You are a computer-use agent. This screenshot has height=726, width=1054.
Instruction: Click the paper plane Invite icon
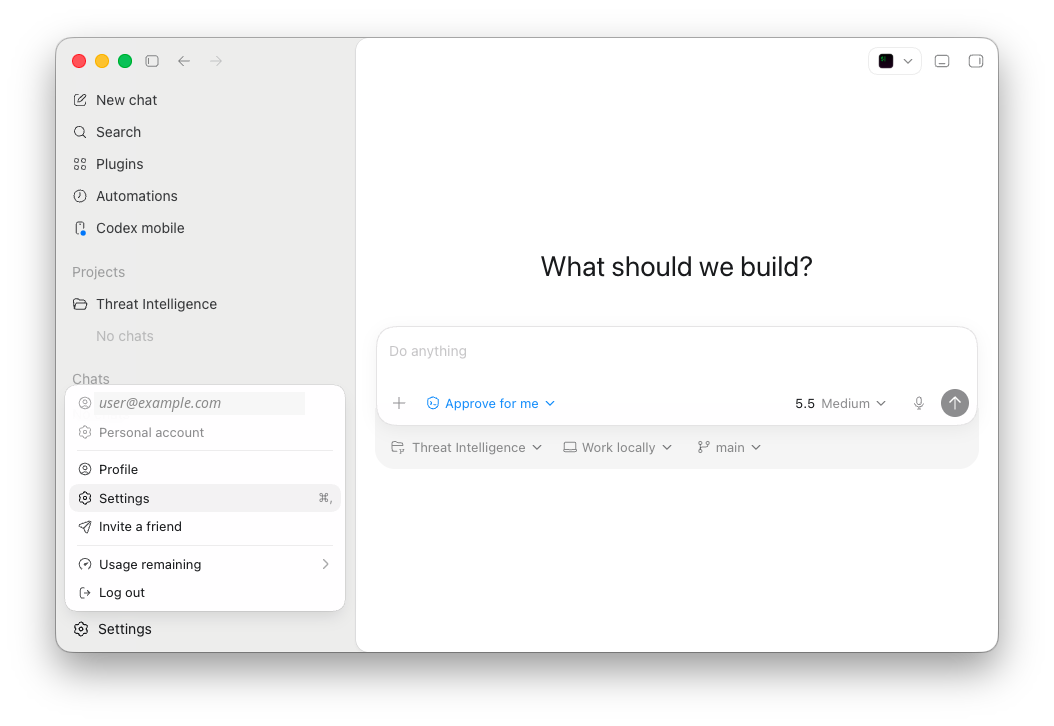(85, 526)
